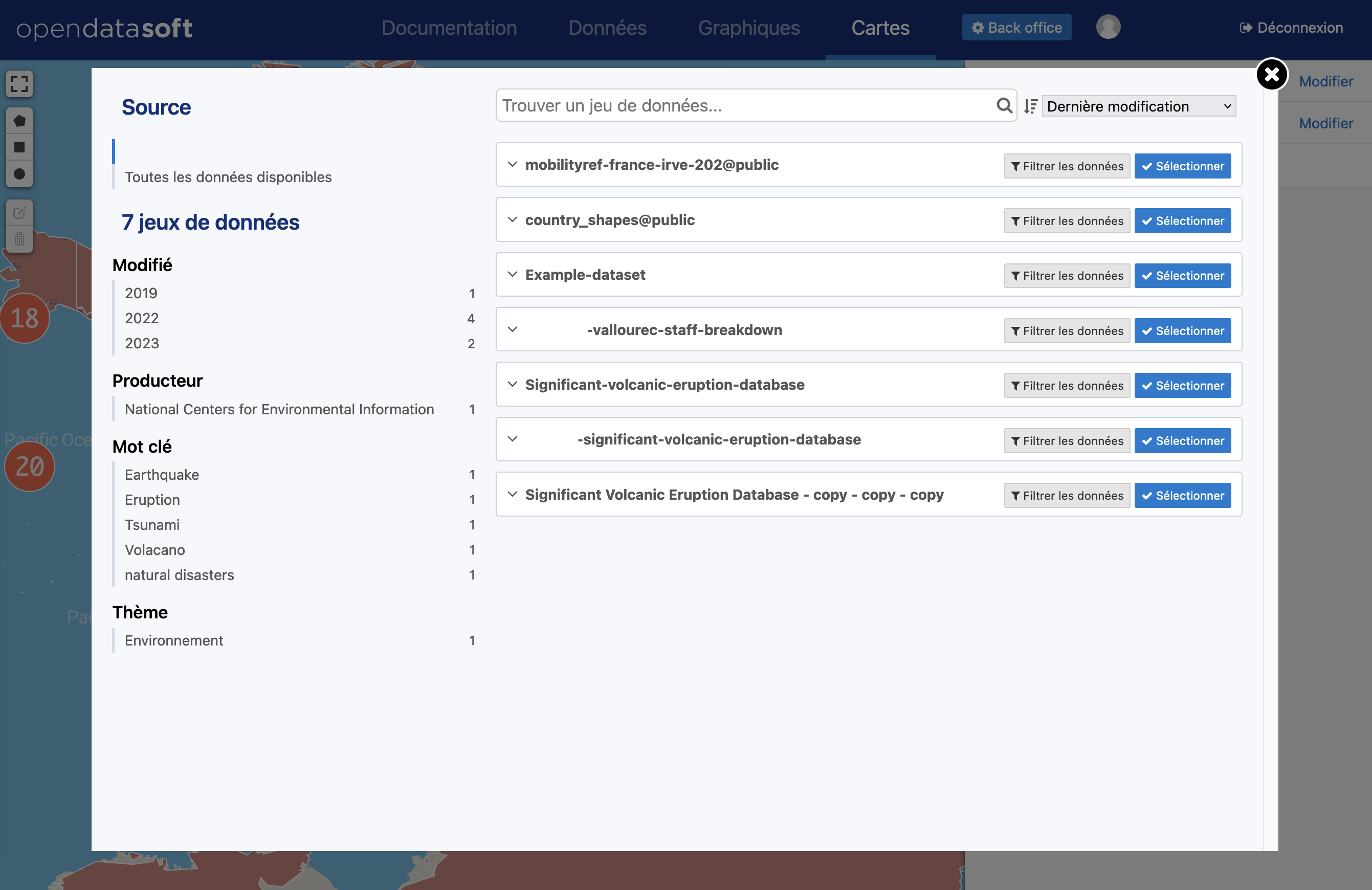
Task: Select the polygon drawing tool
Action: 19,121
